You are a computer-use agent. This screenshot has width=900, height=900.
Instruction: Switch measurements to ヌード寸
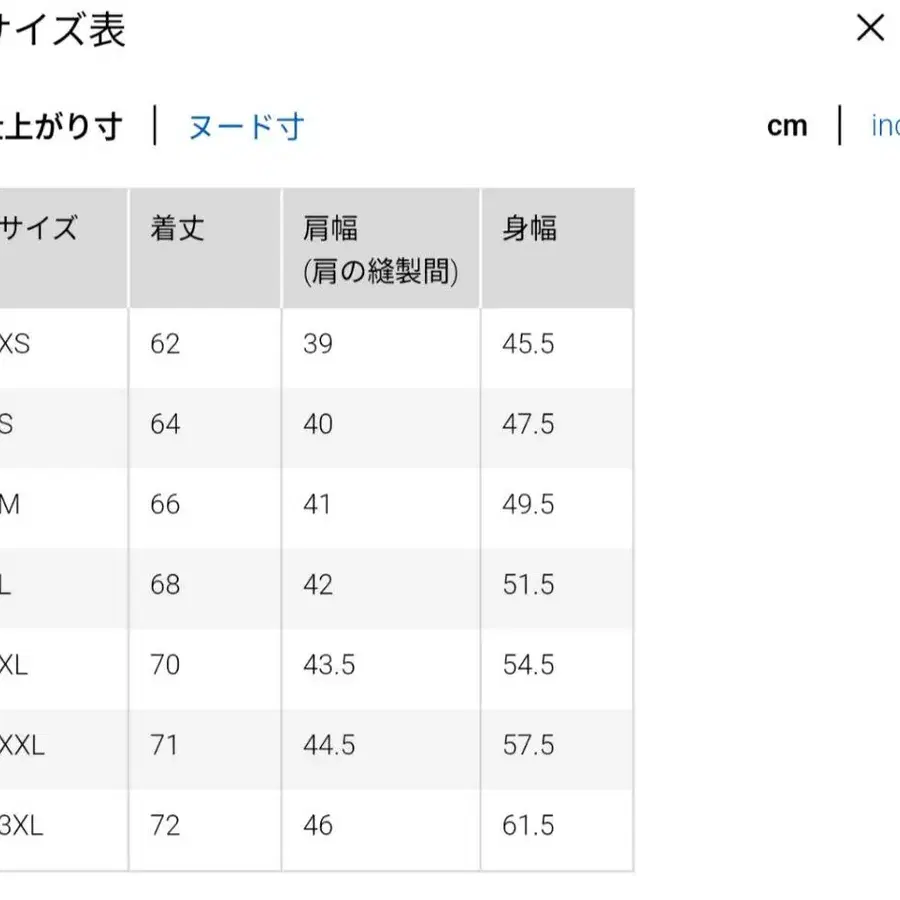[x=243, y=128]
